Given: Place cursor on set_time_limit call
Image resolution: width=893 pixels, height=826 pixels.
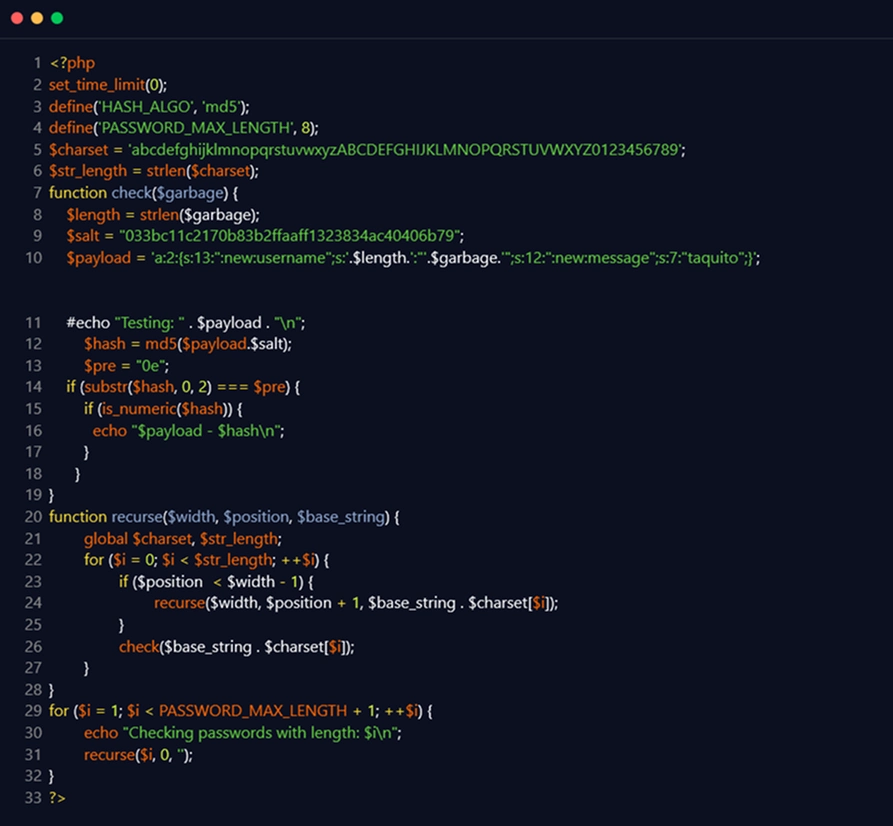Looking at the screenshot, I should (95, 84).
